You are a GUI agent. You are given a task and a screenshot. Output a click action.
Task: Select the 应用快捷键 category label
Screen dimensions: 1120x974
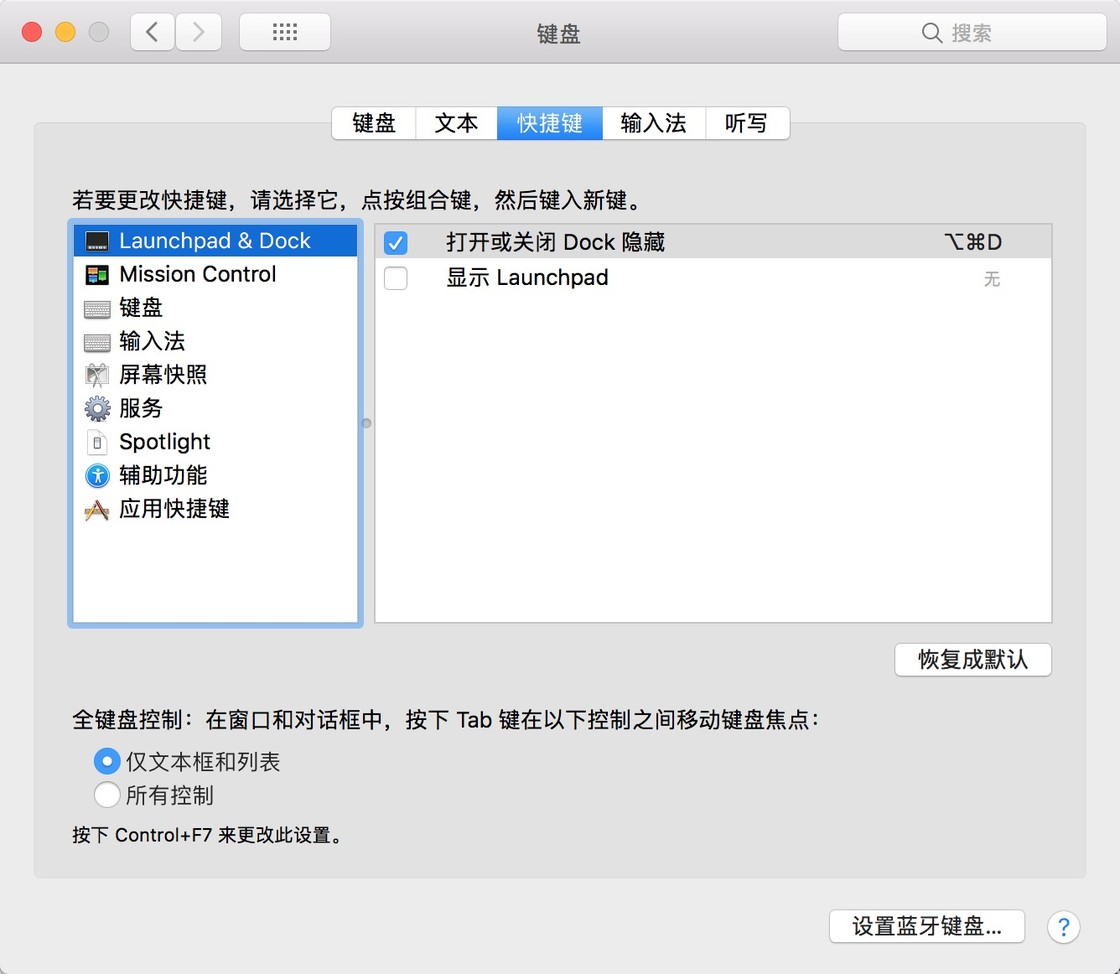point(174,509)
